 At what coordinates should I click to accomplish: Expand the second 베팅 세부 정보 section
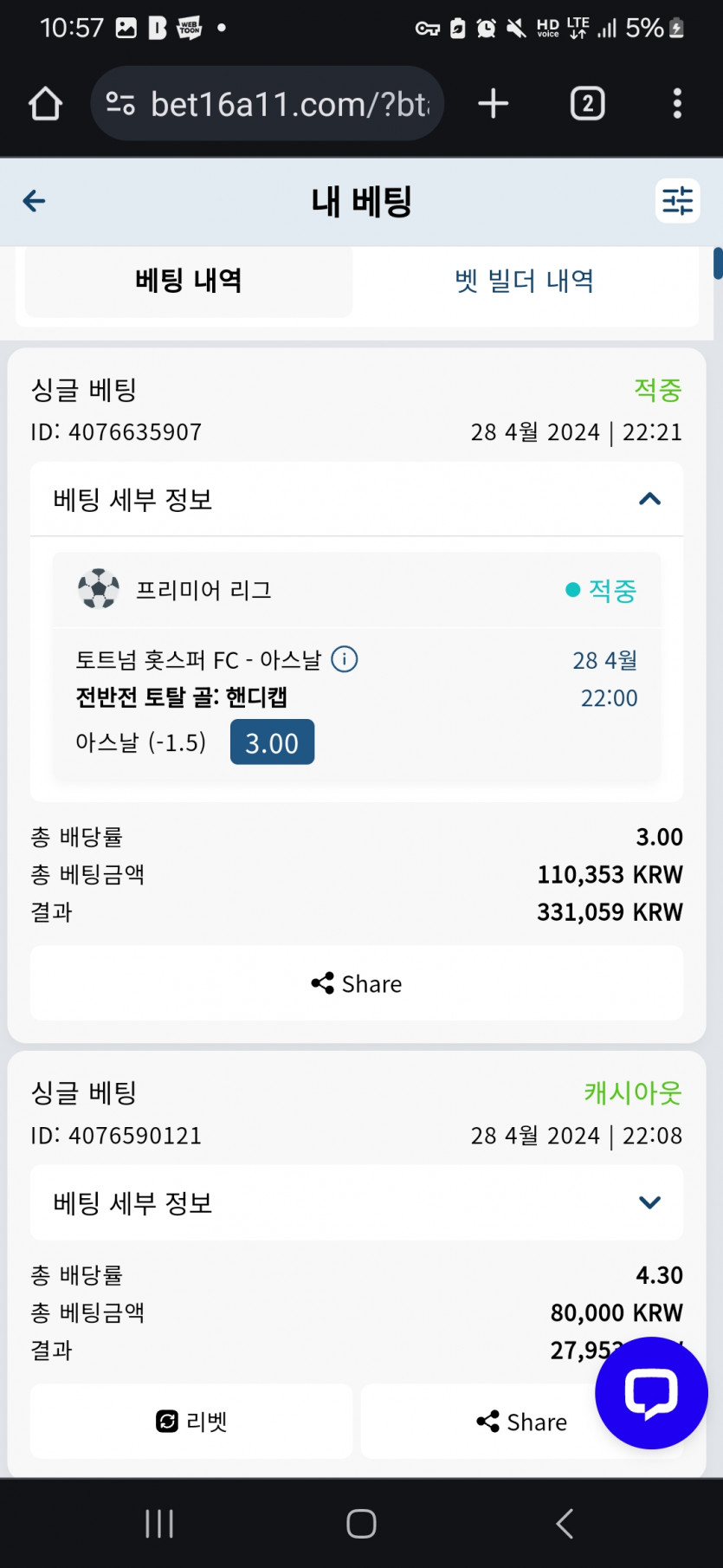coord(649,1202)
